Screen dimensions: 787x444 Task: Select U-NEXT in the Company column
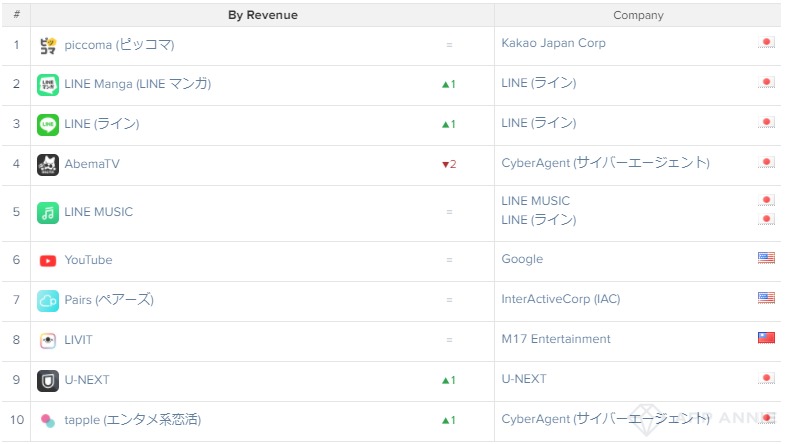[x=524, y=379]
